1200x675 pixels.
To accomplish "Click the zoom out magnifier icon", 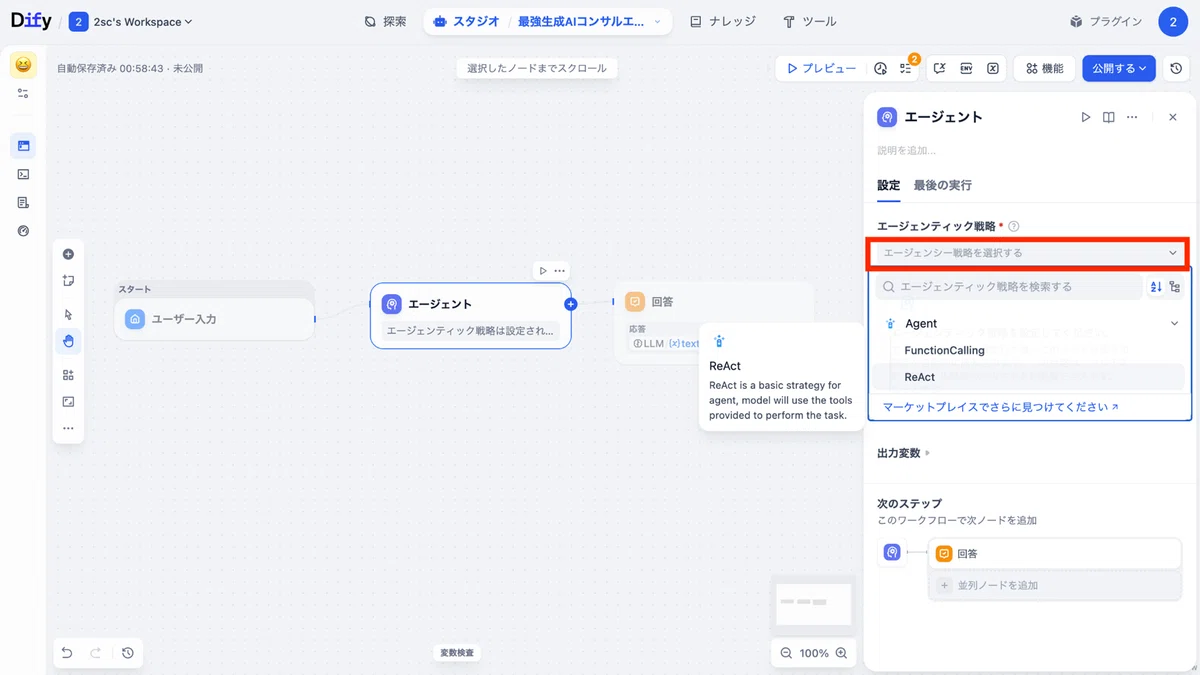I will (787, 653).
